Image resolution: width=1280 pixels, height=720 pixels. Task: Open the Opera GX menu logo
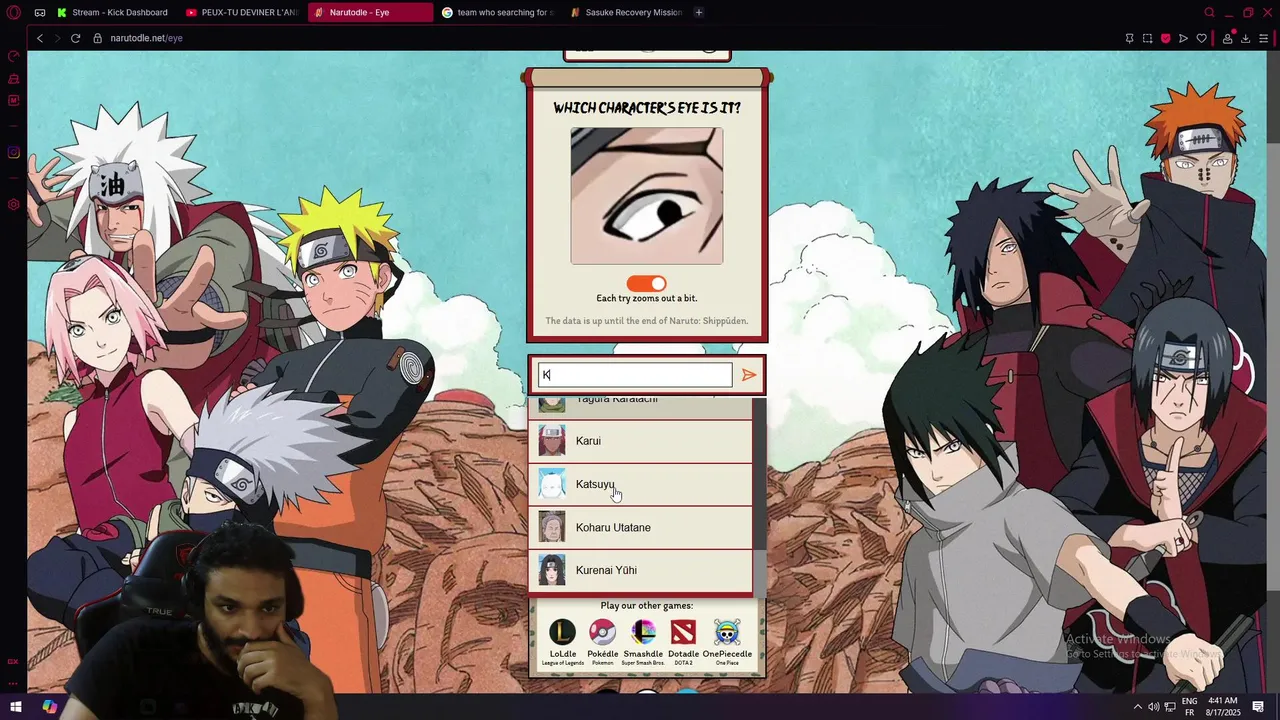13,12
